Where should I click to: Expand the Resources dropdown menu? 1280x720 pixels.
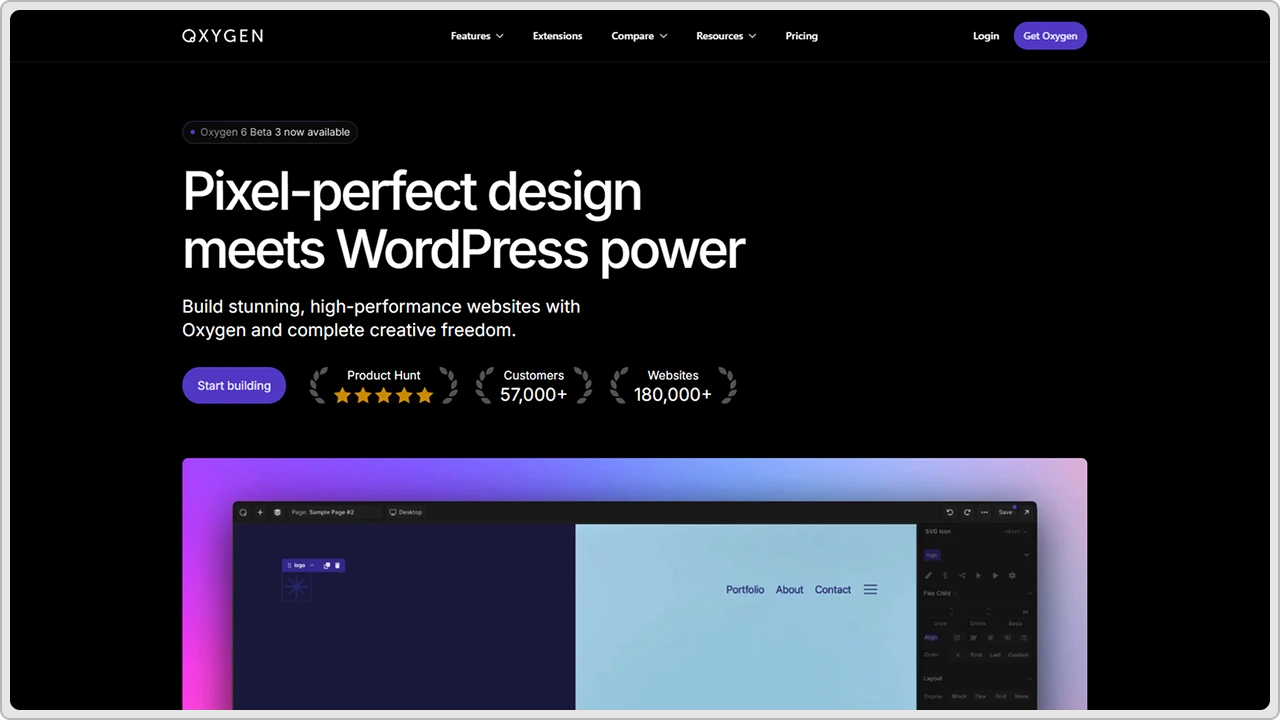click(726, 36)
